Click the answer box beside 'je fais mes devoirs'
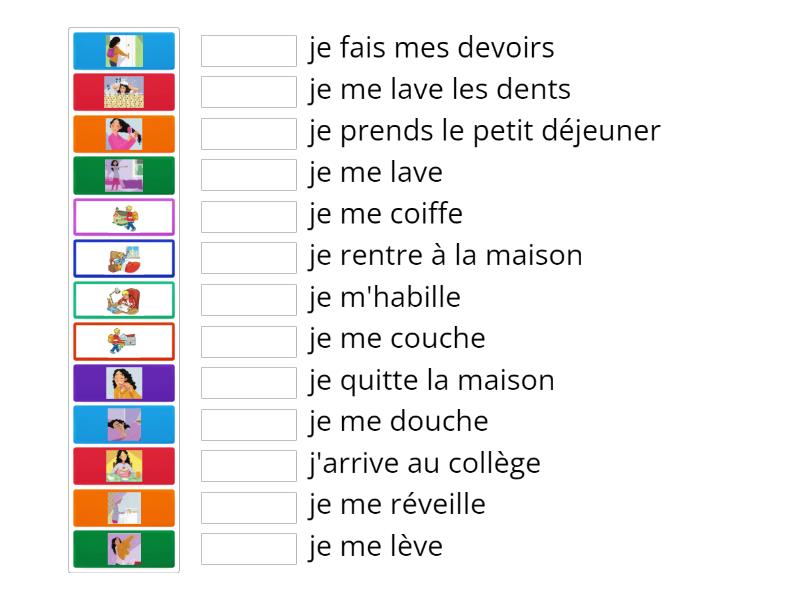Image resolution: width=800 pixels, height=600 pixels. [x=249, y=51]
